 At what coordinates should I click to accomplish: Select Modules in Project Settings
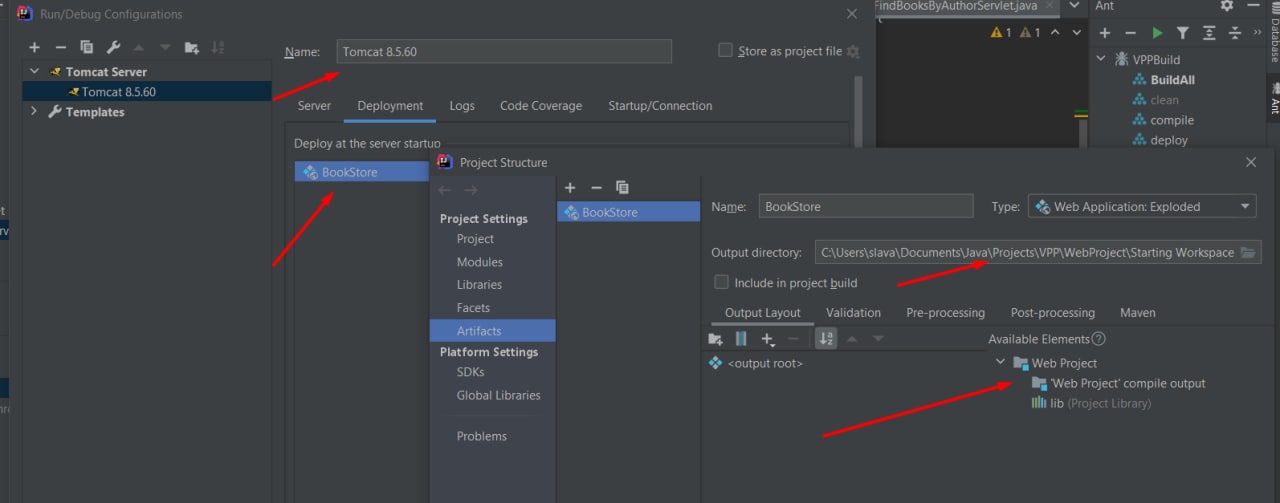480,262
